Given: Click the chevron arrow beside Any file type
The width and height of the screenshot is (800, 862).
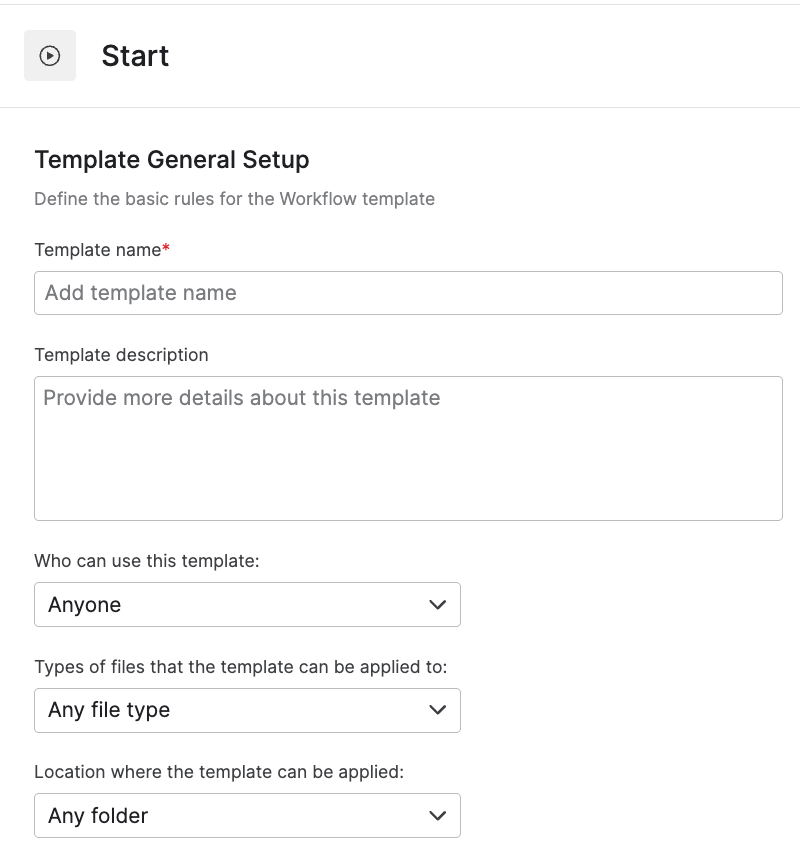Looking at the screenshot, I should [x=437, y=710].
